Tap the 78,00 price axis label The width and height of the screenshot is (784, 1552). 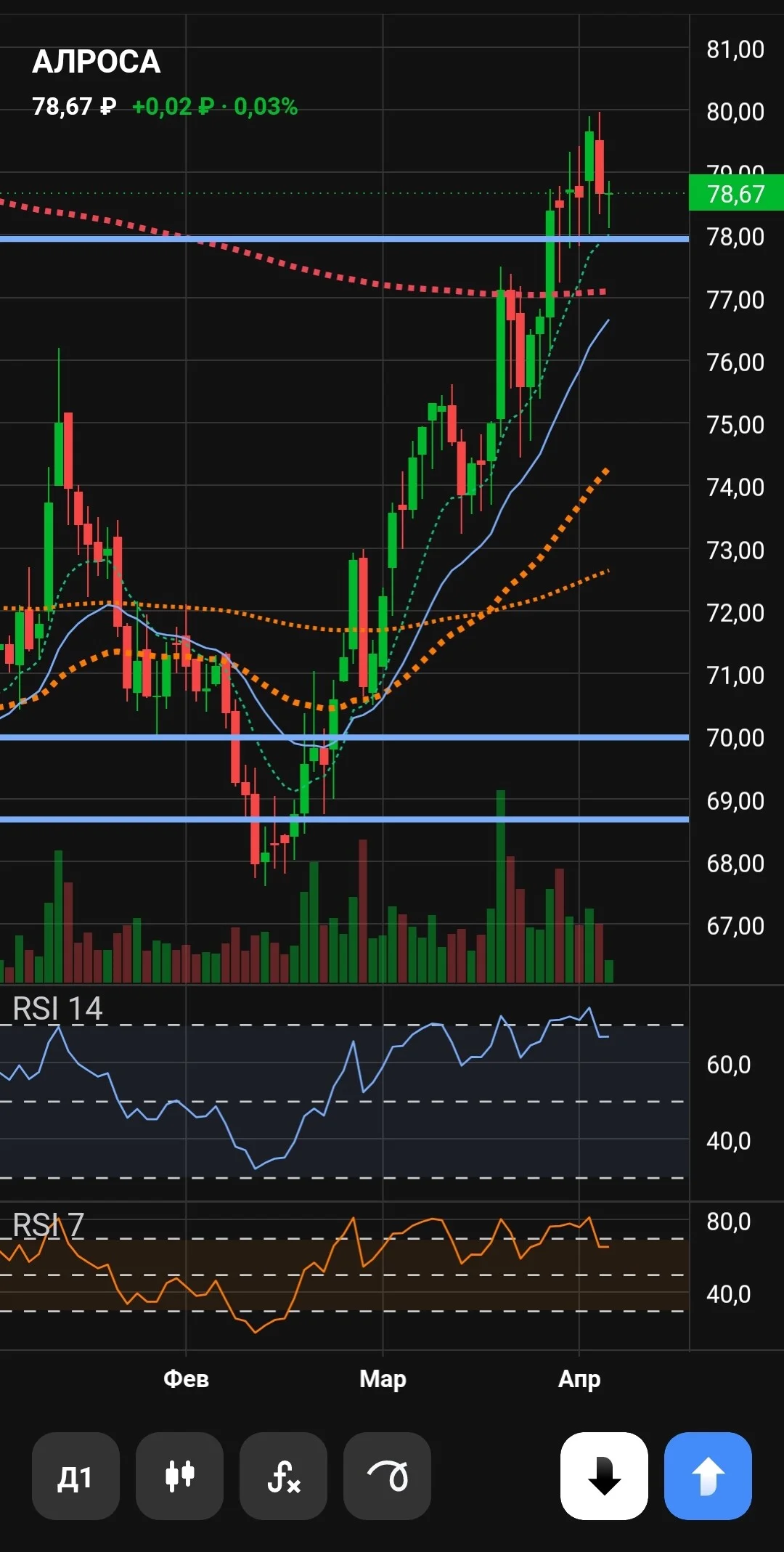pyautogui.click(x=735, y=237)
